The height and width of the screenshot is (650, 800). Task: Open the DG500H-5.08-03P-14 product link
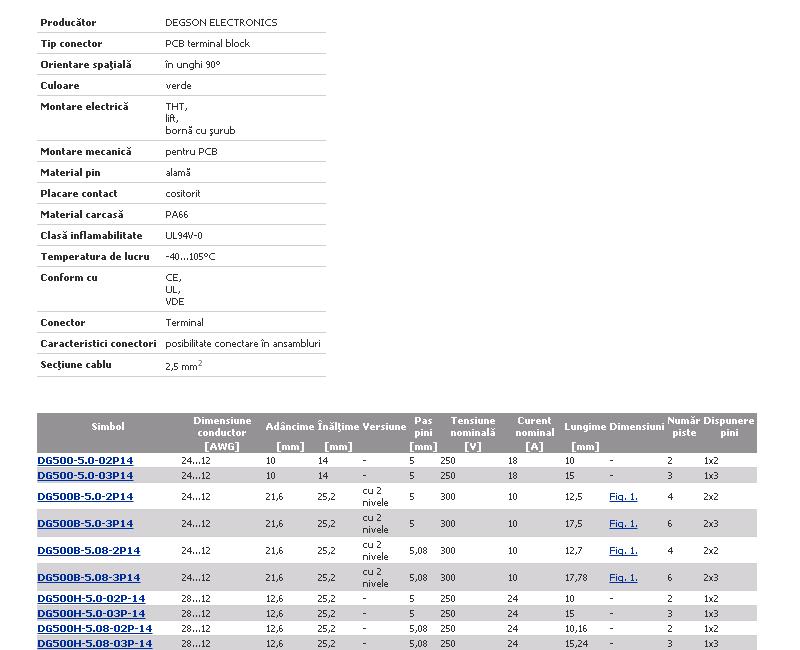pos(95,643)
